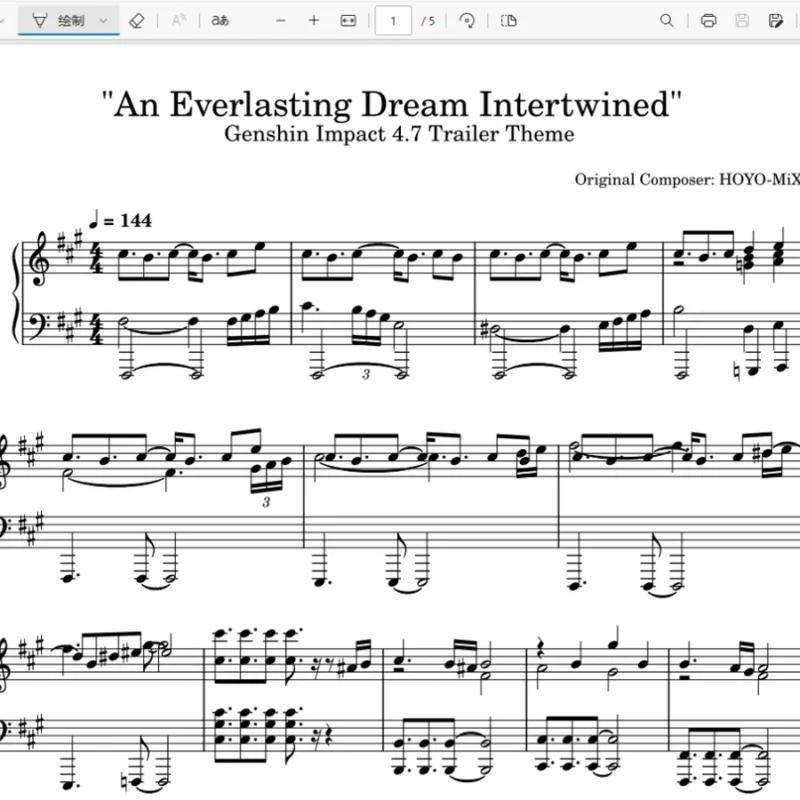The height and width of the screenshot is (800, 800).
Task: Click the read aloud icon
Action: (x=179, y=21)
